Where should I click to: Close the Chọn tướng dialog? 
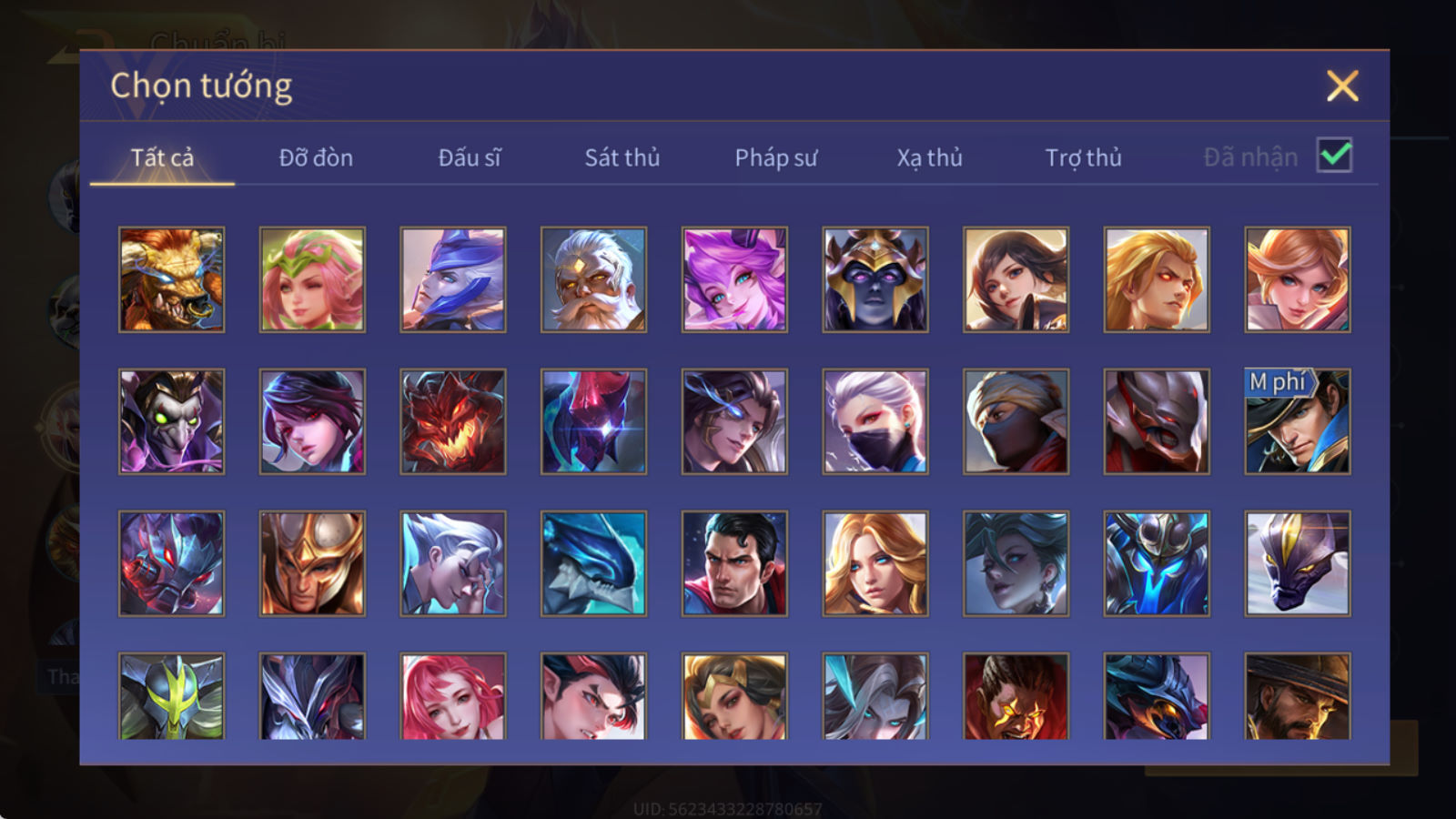point(1342,86)
